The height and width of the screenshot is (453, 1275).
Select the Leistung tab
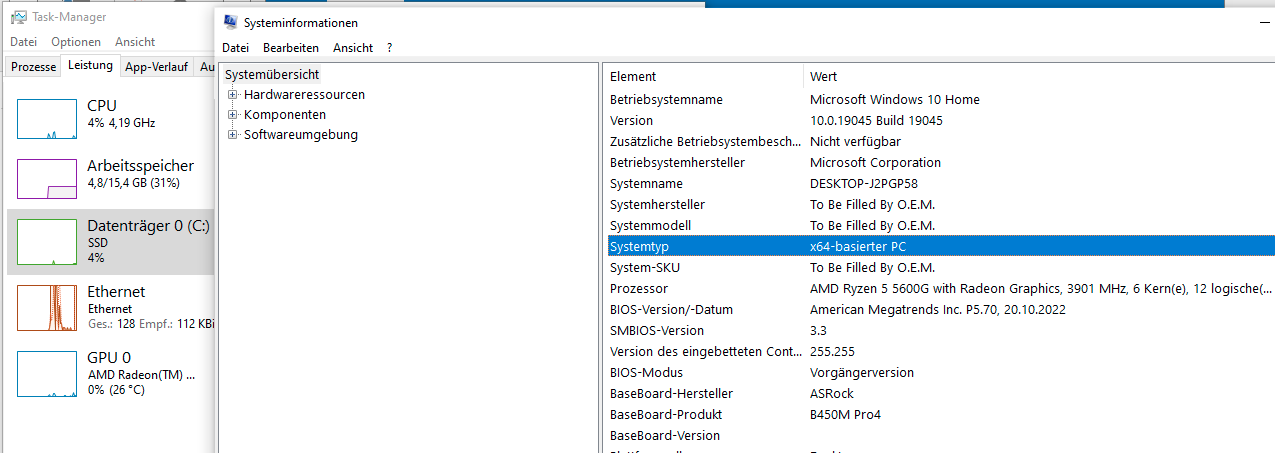click(90, 65)
